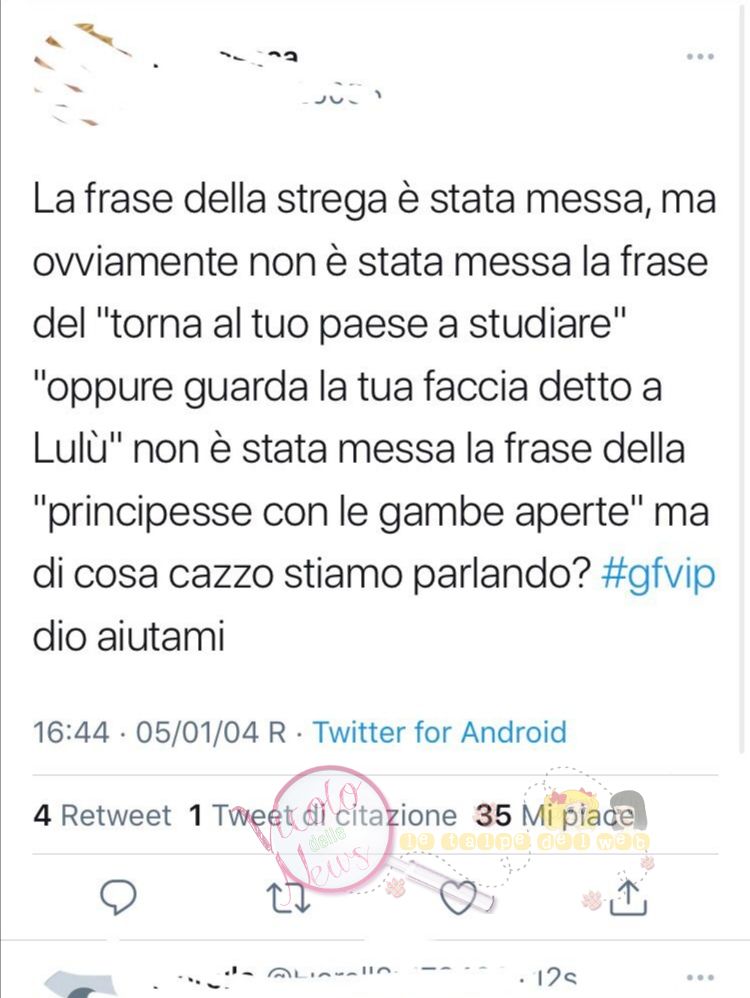Click the 'le talpe del web' logo
The image size is (750, 998).
pyautogui.click(x=523, y=841)
